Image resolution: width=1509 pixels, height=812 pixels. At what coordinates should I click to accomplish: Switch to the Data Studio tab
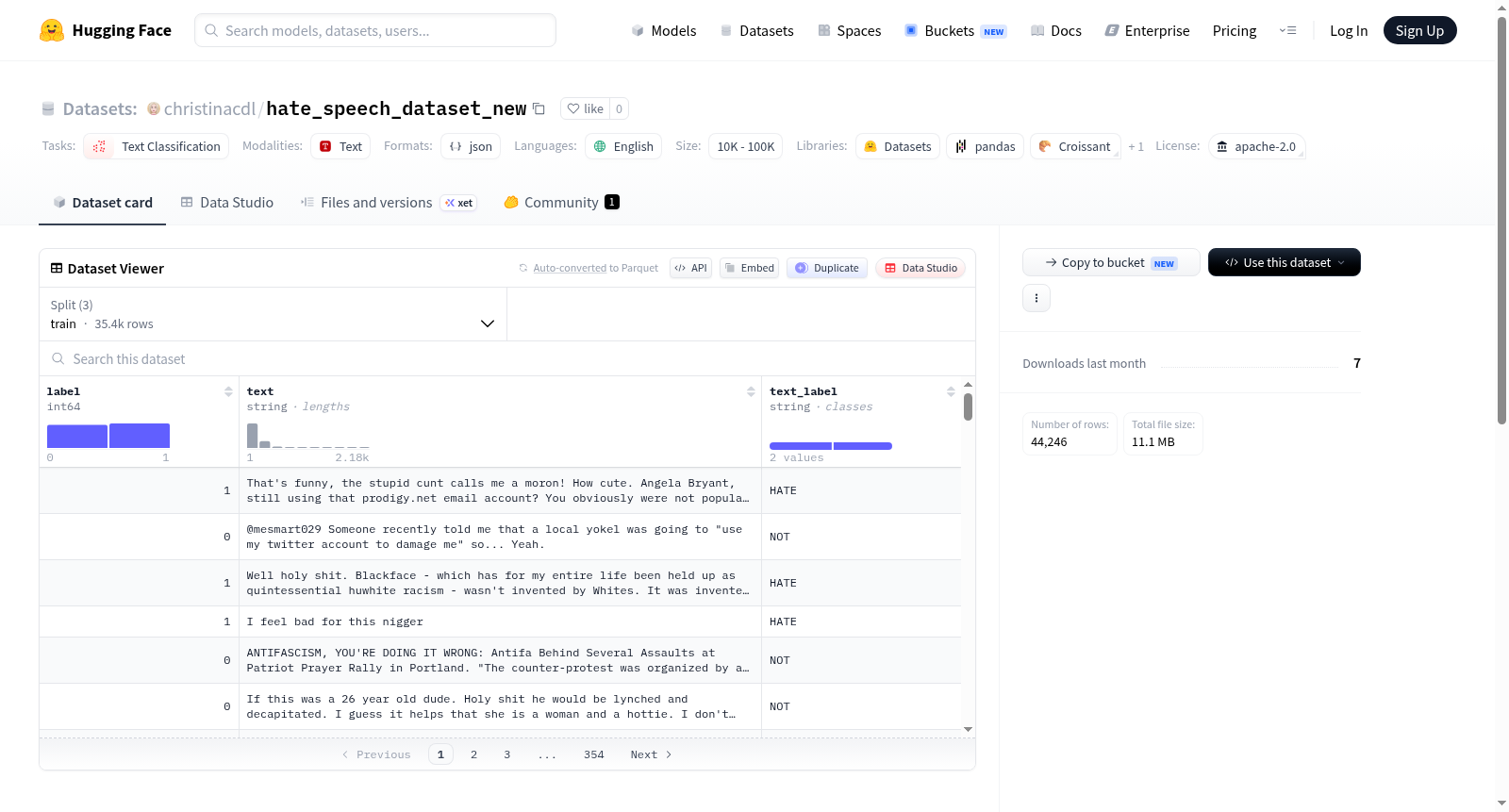[227, 202]
